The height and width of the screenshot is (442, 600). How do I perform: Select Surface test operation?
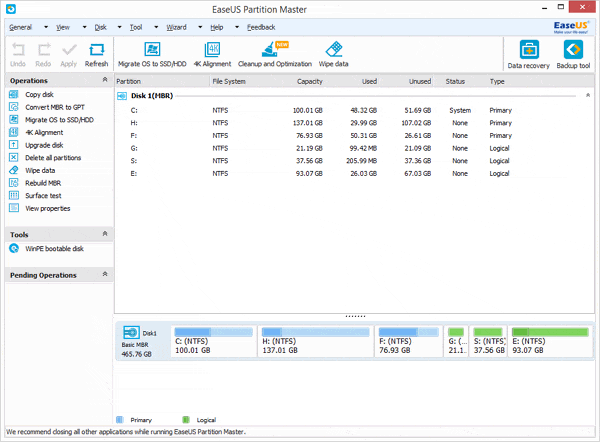[x=44, y=196]
